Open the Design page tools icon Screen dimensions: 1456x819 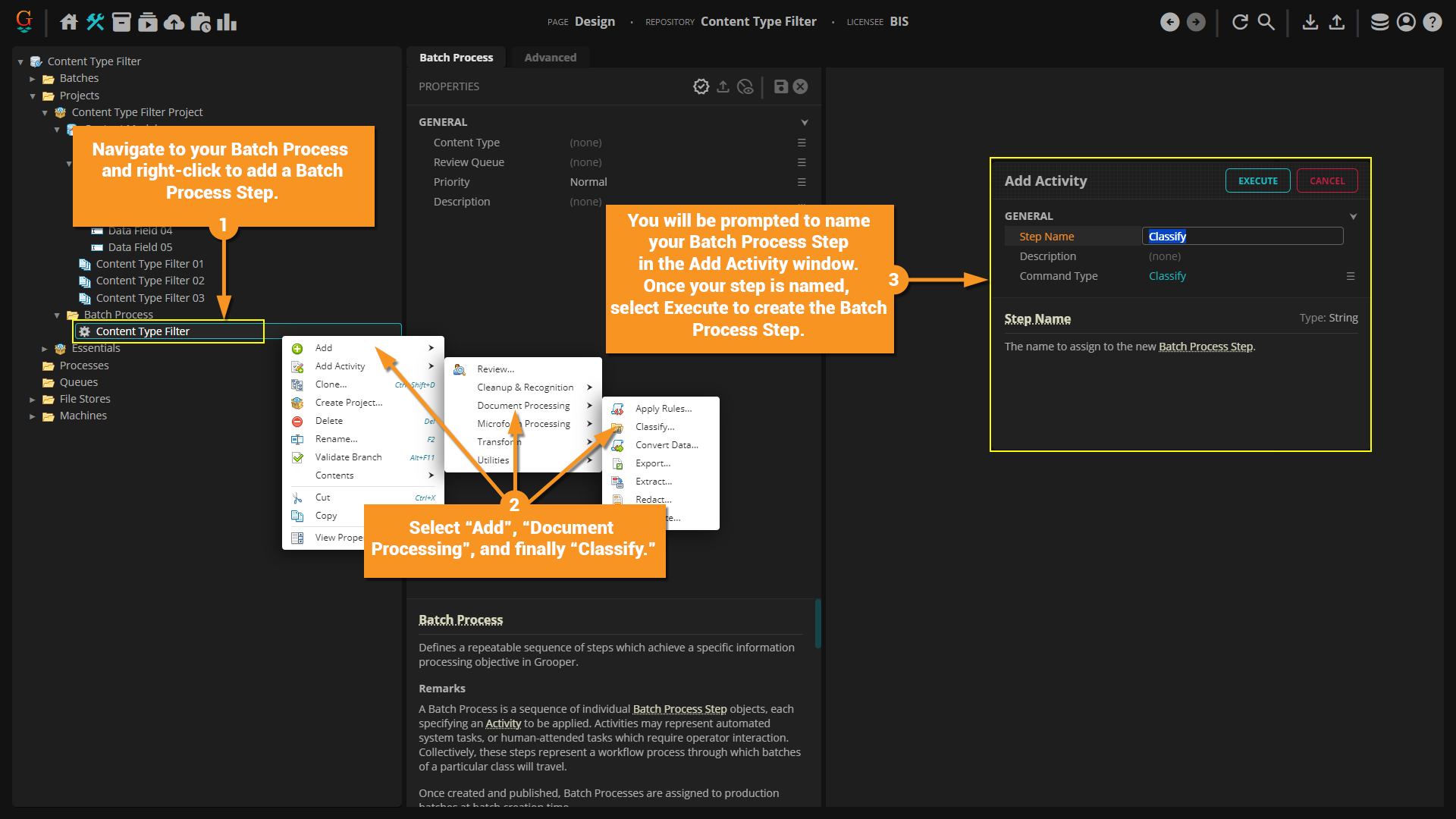(96, 22)
